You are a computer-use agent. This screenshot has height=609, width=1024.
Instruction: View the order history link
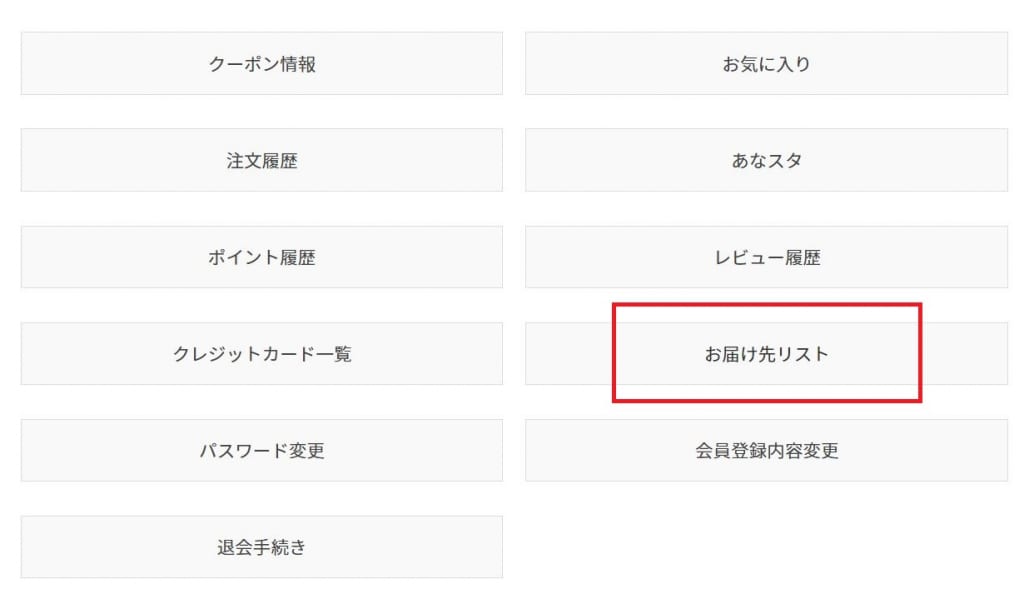(262, 160)
